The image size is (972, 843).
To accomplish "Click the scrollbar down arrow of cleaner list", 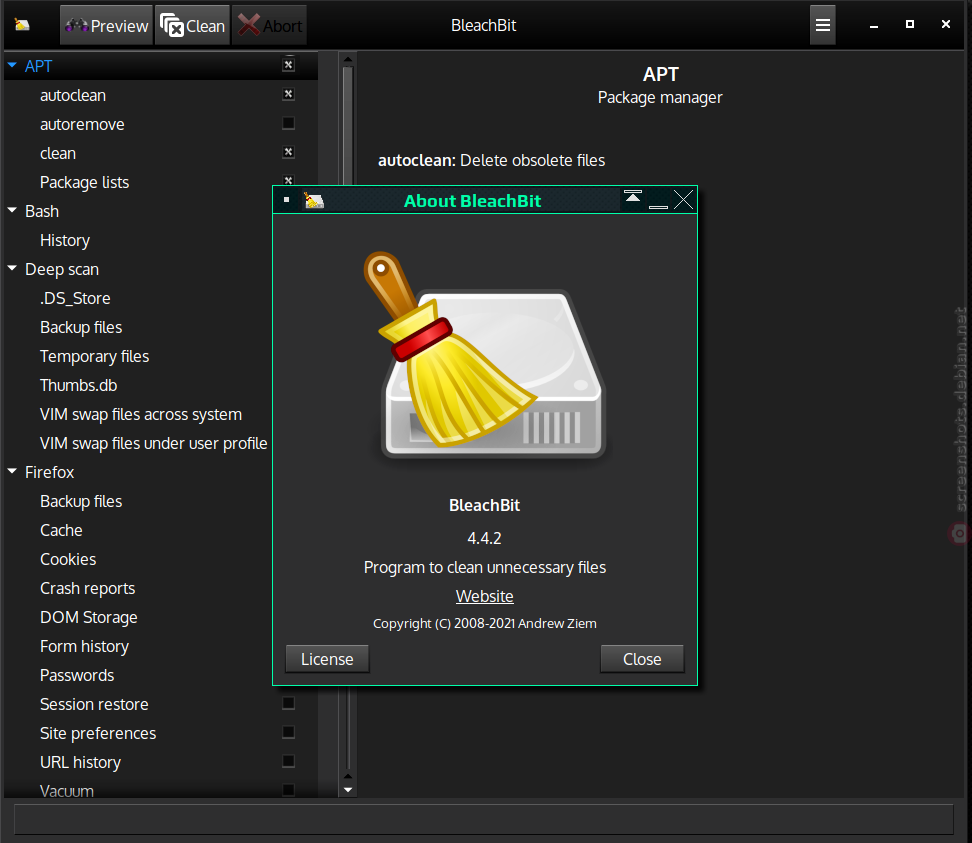I will click(x=348, y=790).
